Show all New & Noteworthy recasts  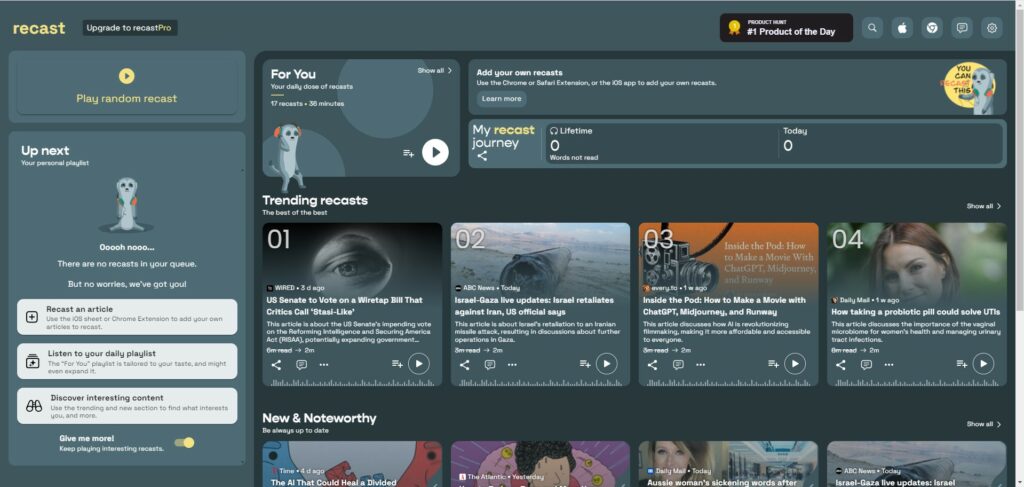pyautogui.click(x=984, y=424)
